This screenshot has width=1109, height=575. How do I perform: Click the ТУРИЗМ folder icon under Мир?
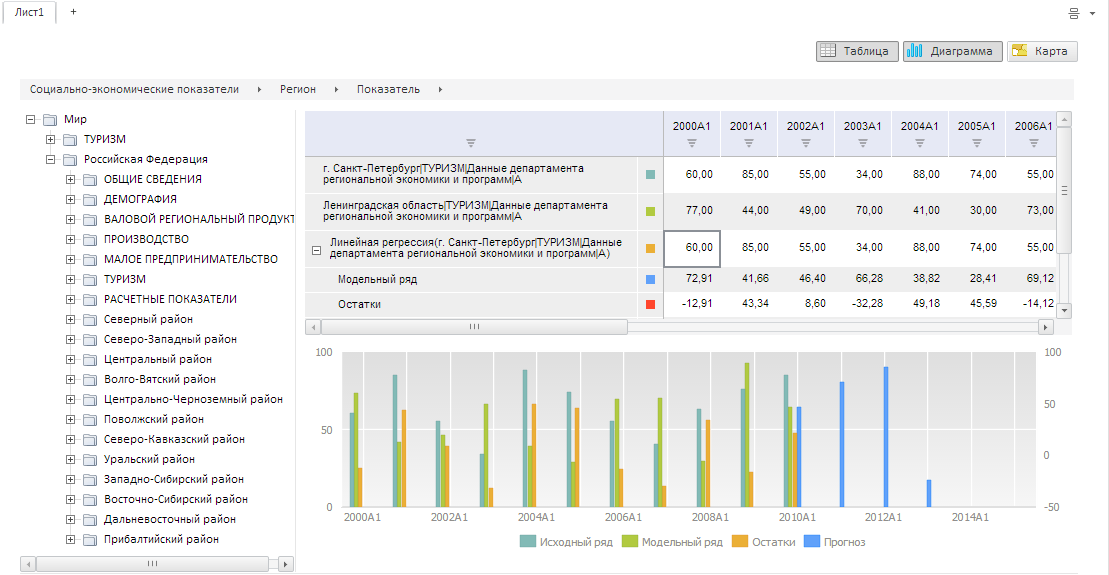[70, 139]
